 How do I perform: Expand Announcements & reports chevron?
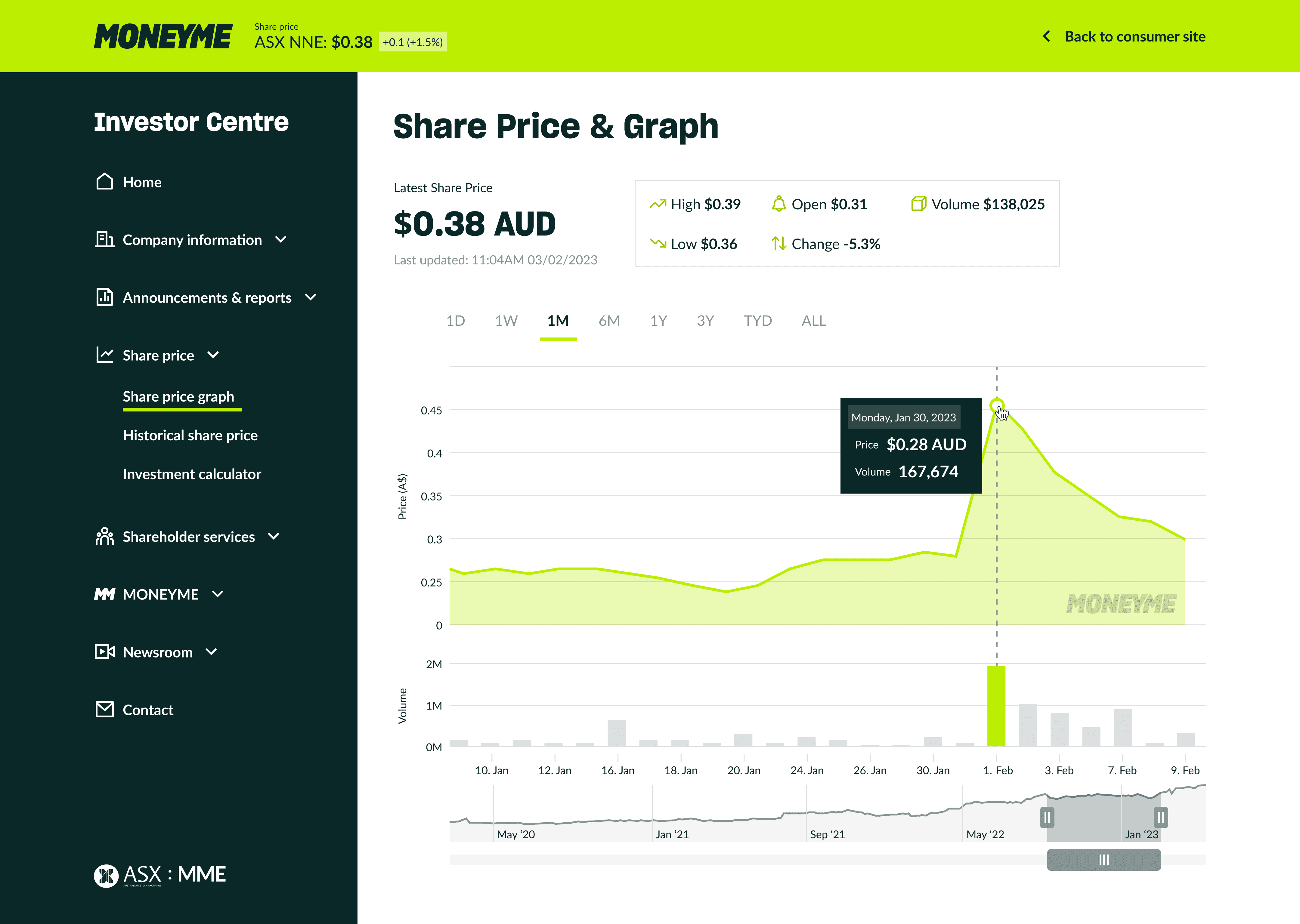(311, 297)
